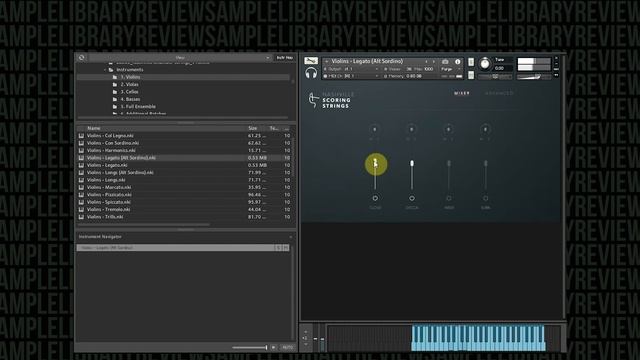Click the Wide mic volume fader
640x360 pixels.
tap(449, 174)
